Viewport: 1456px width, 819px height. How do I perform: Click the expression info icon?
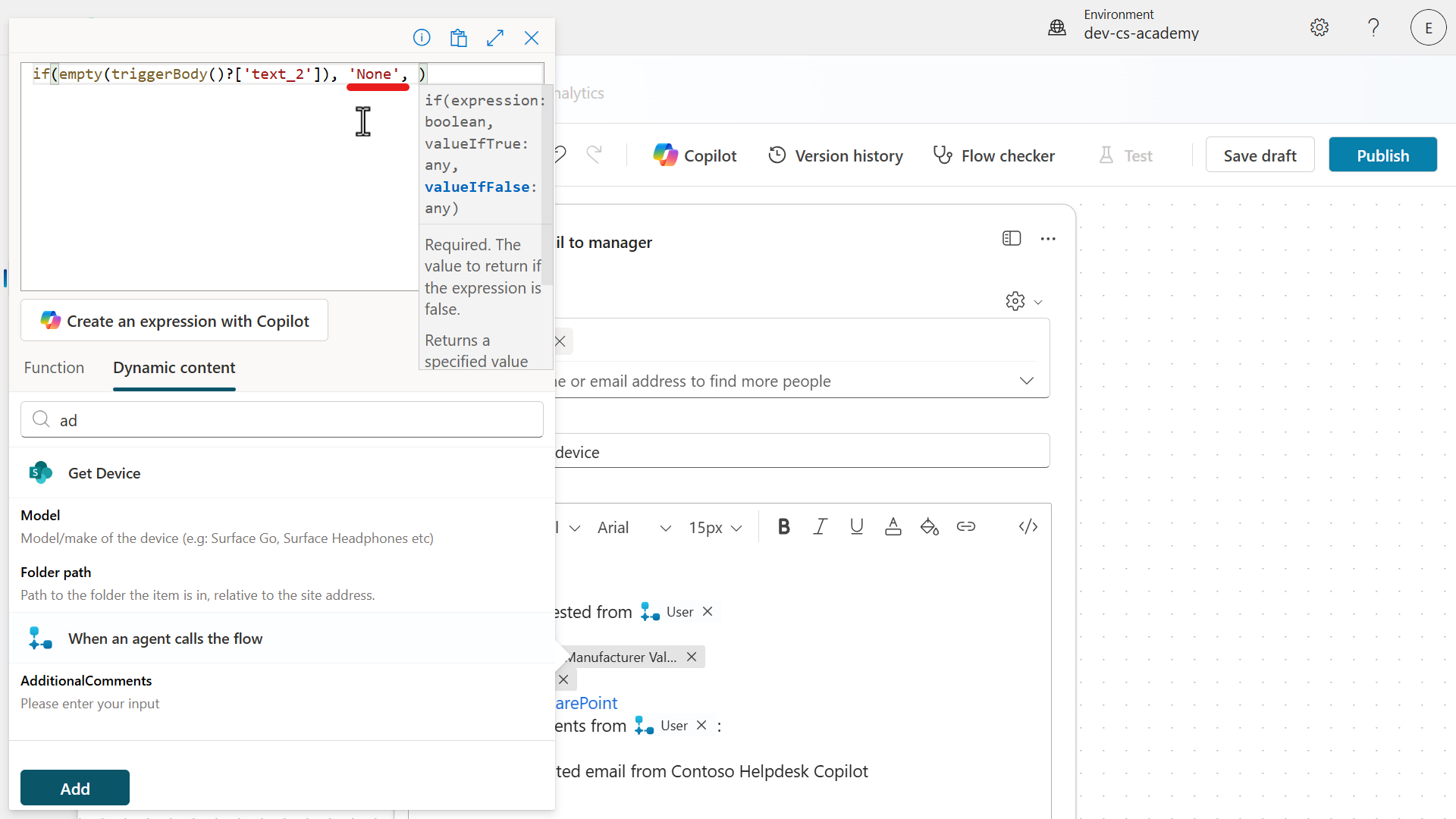[422, 38]
